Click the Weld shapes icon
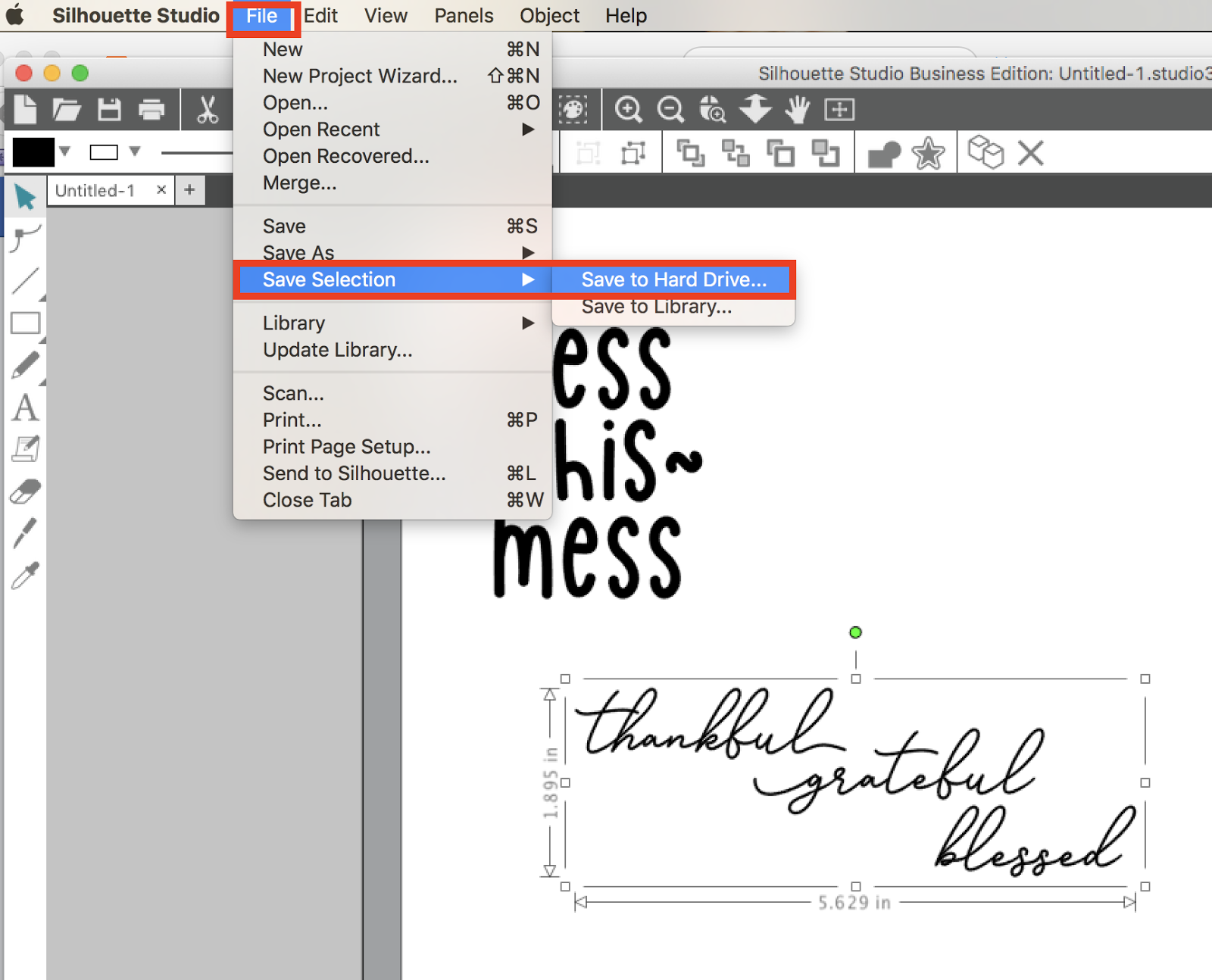 click(884, 154)
